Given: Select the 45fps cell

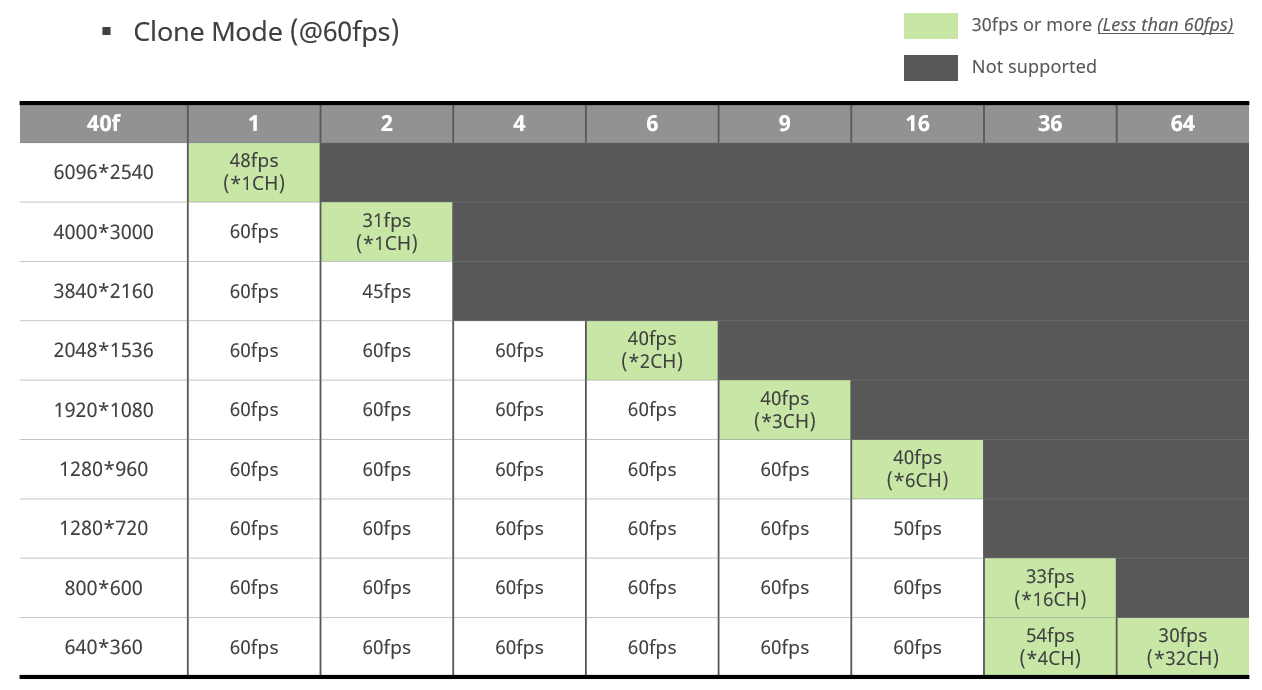Looking at the screenshot, I should pos(387,291).
